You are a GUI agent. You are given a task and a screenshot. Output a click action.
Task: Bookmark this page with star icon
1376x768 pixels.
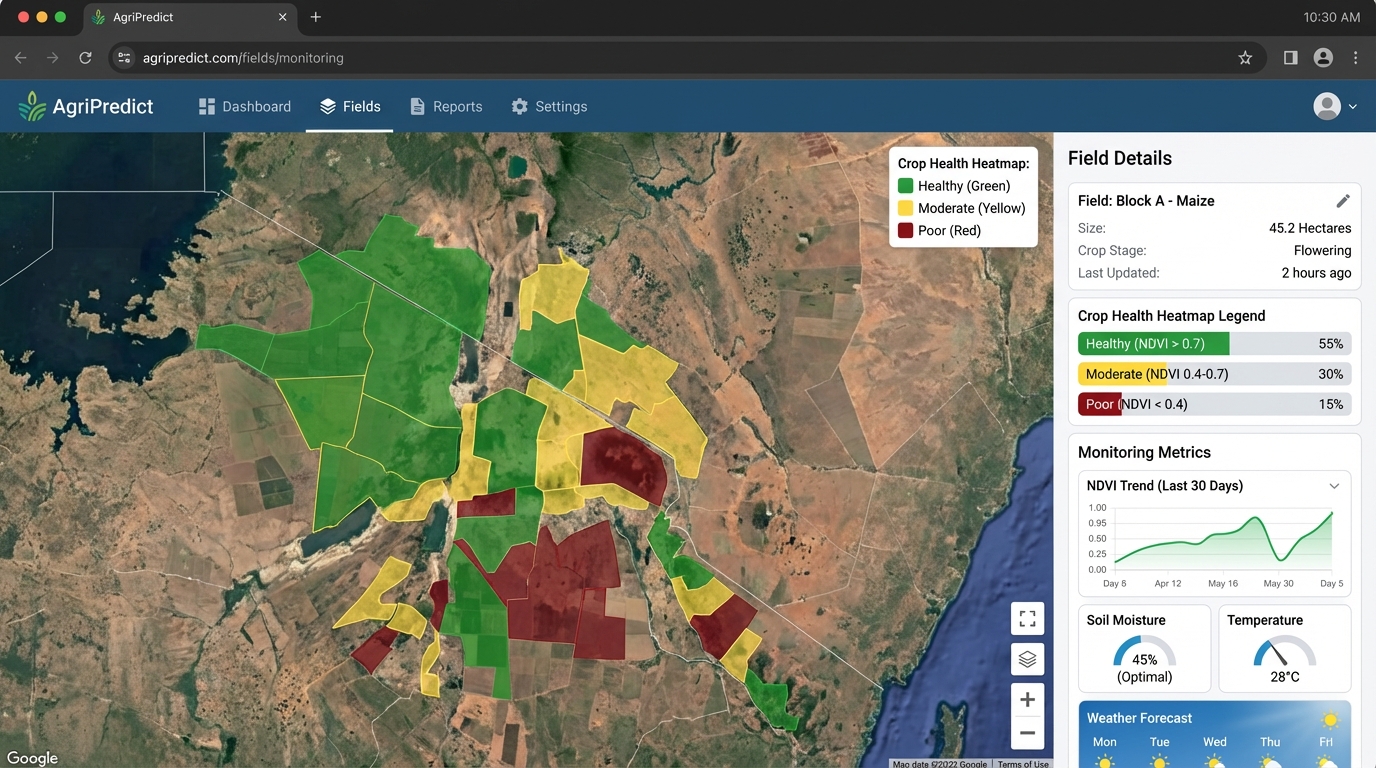[1245, 58]
